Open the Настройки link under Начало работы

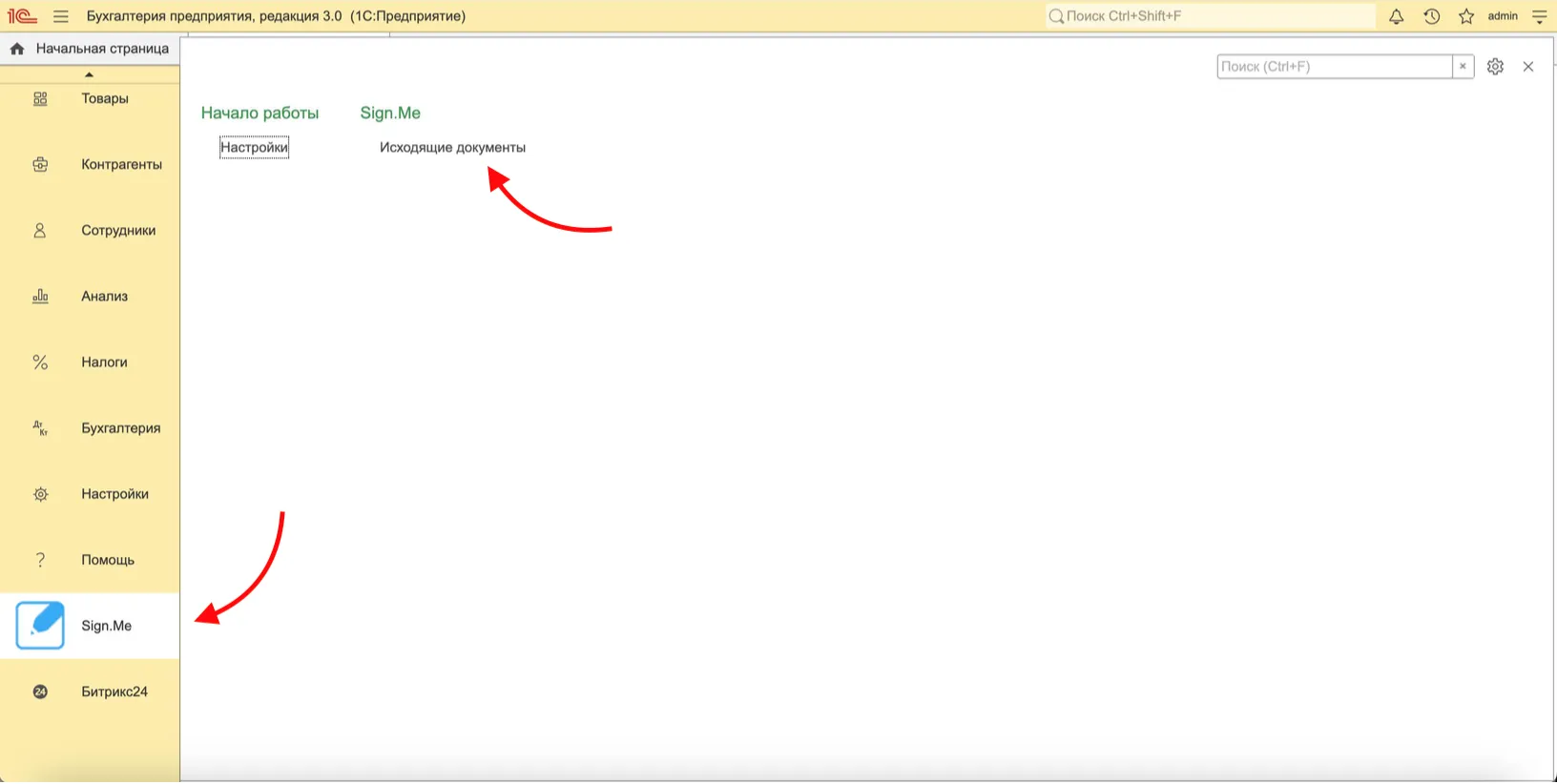click(254, 147)
